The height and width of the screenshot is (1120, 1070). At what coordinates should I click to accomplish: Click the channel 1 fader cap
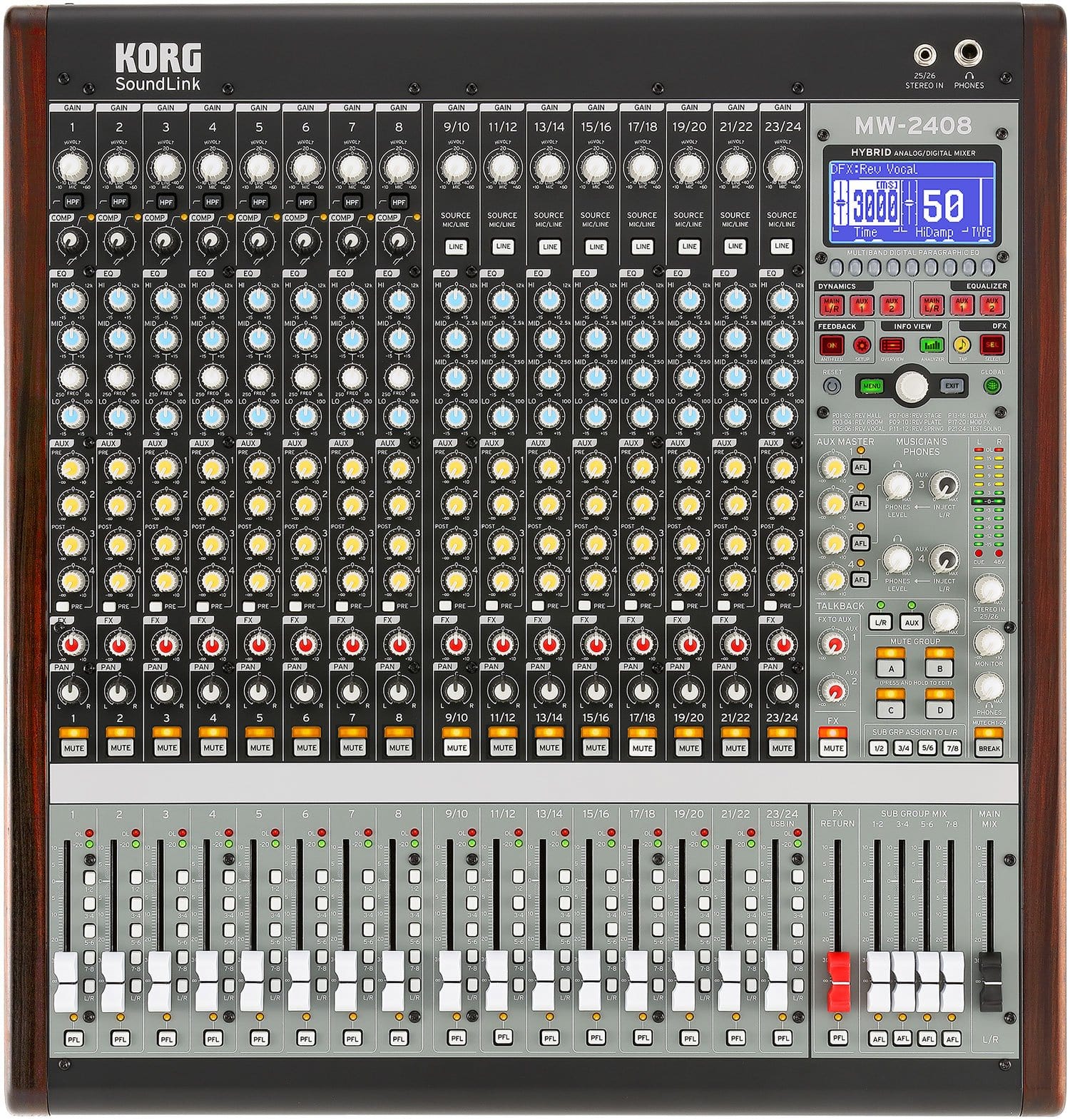[x=66, y=981]
